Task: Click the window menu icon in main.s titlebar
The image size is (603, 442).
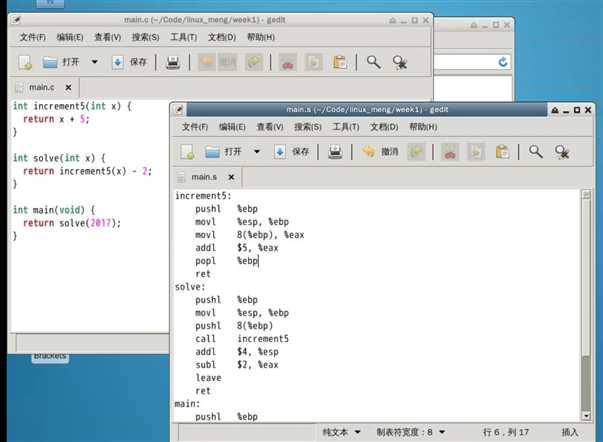Action: pyautogui.click(x=179, y=110)
